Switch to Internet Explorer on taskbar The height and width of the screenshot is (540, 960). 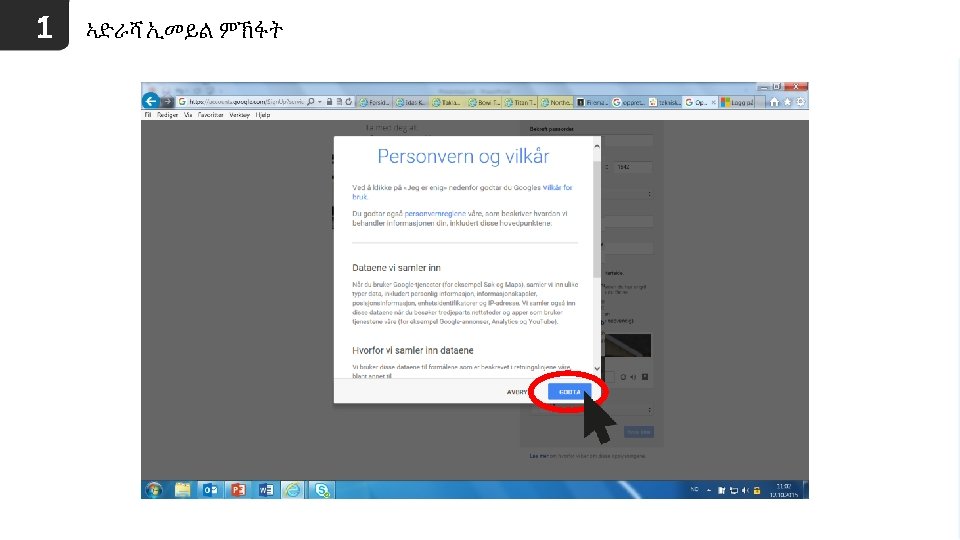point(293,490)
